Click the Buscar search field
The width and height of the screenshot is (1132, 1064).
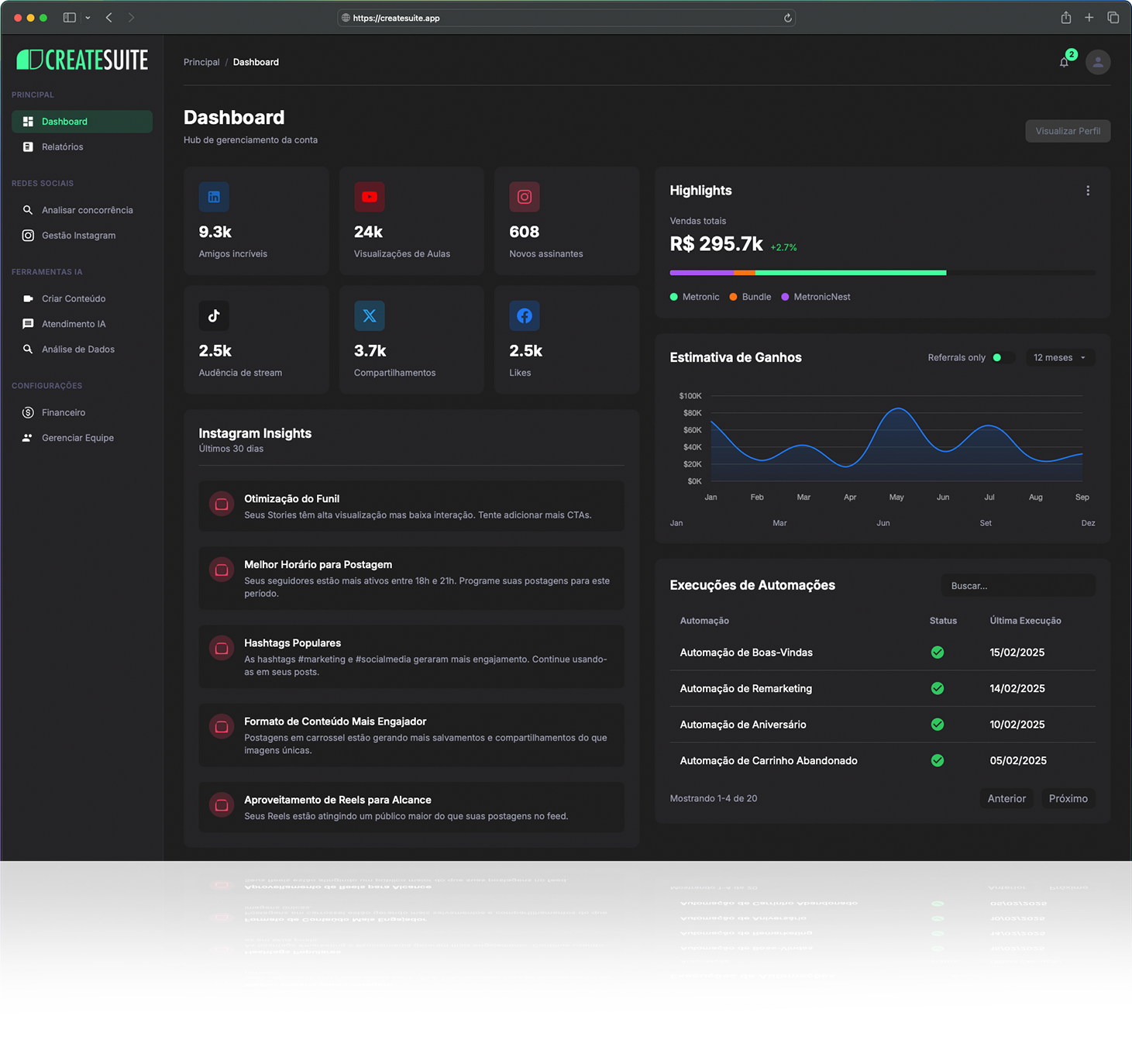coord(1017,586)
